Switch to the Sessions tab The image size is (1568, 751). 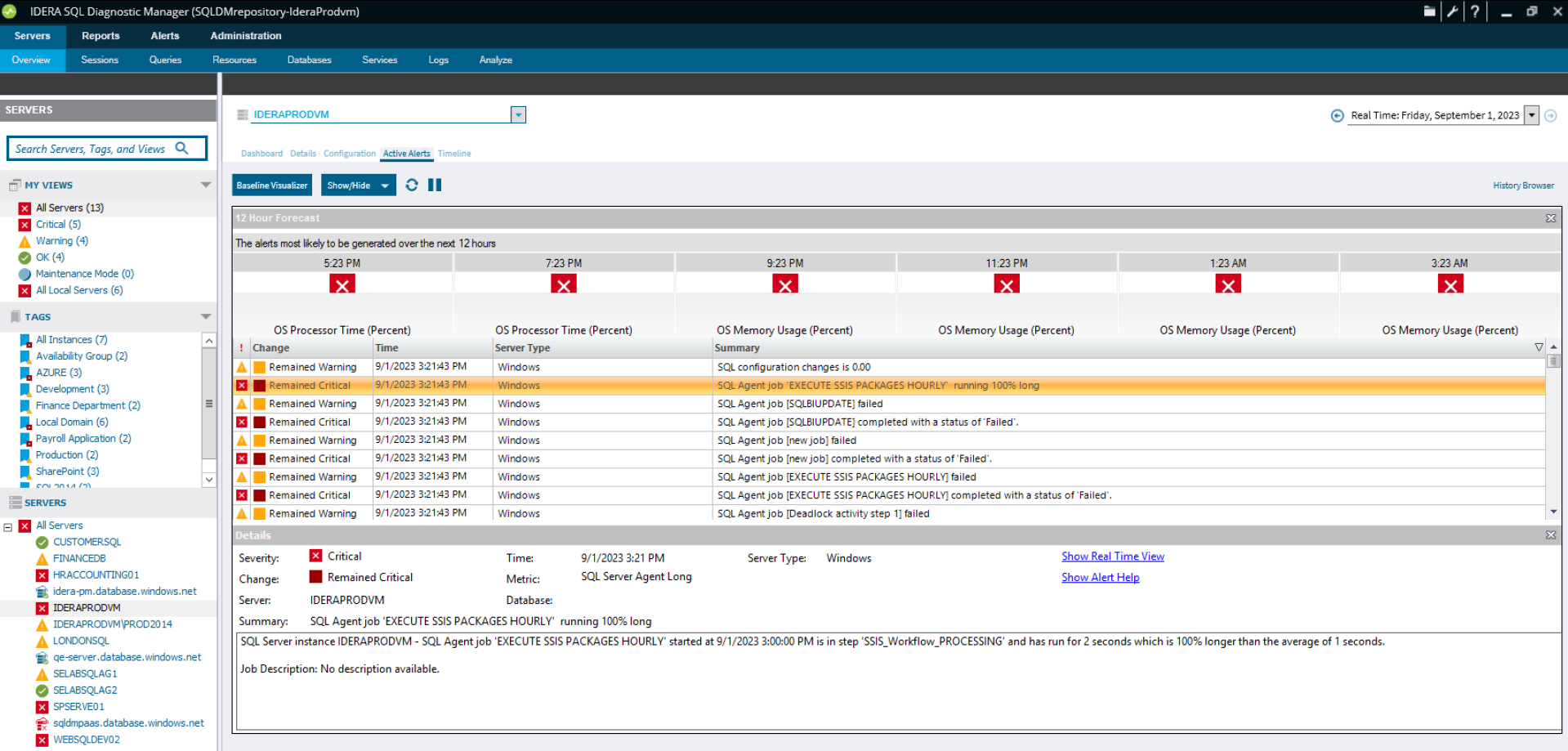(100, 60)
